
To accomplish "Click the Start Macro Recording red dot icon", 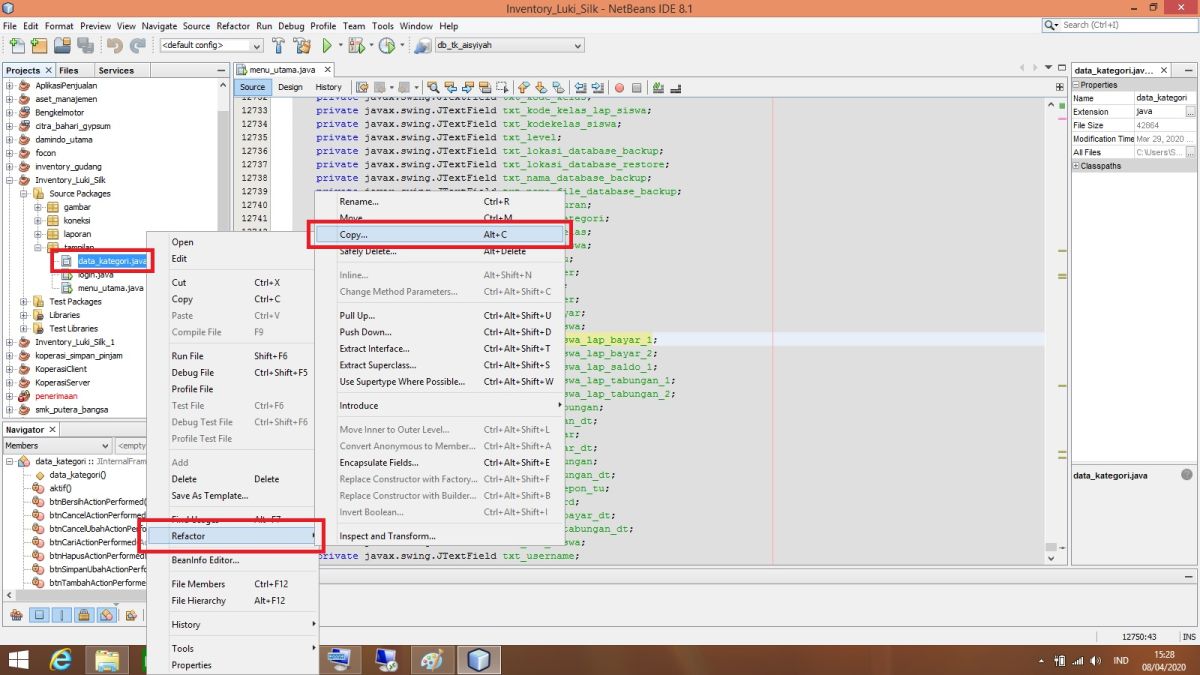I will click(x=619, y=87).
